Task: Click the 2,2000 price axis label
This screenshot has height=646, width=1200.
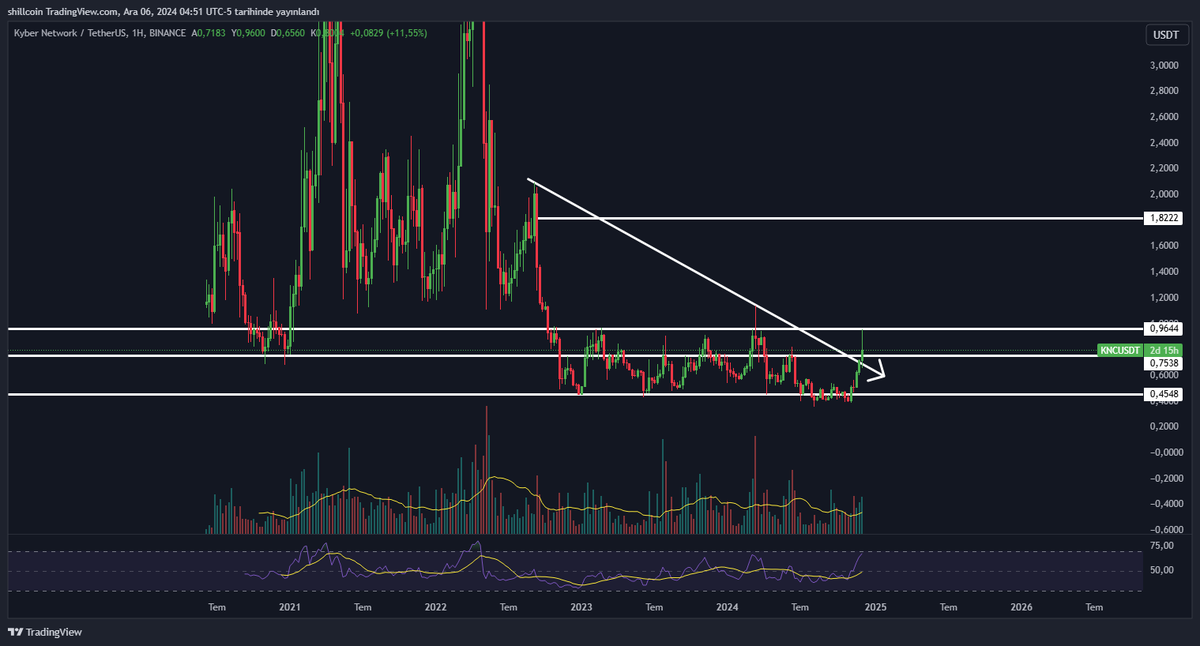Action: pyautogui.click(x=1164, y=168)
